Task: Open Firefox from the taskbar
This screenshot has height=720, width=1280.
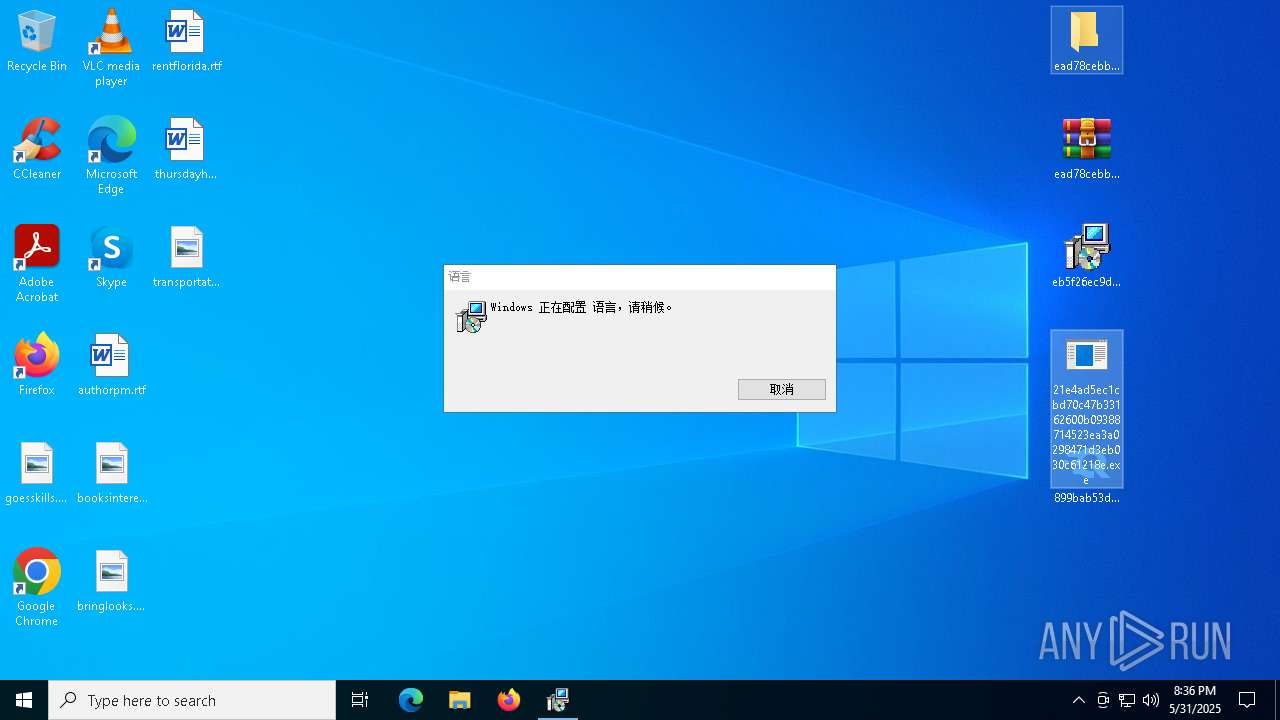Action: point(509,700)
